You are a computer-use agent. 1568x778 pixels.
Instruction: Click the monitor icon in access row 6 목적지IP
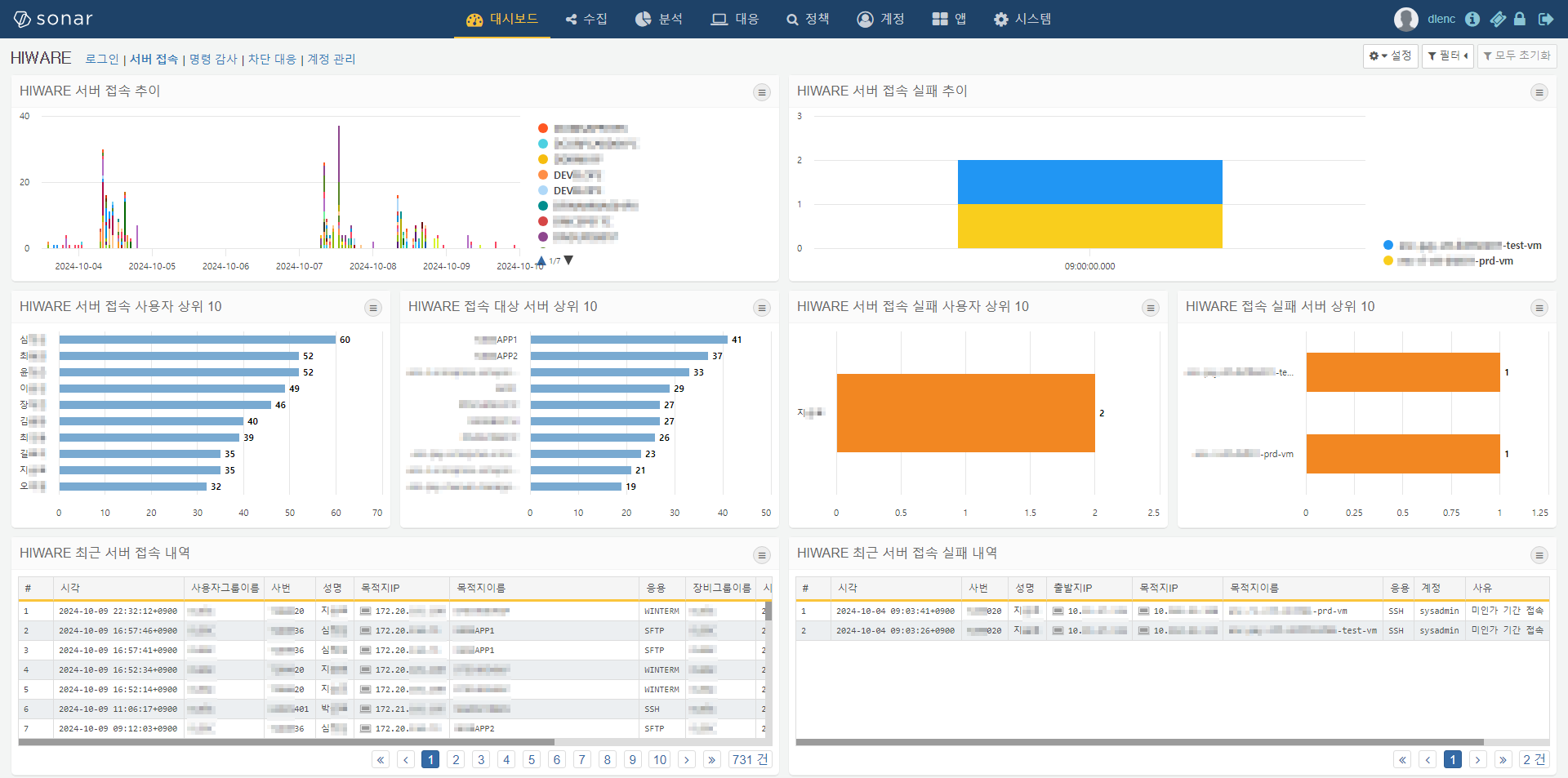[365, 709]
